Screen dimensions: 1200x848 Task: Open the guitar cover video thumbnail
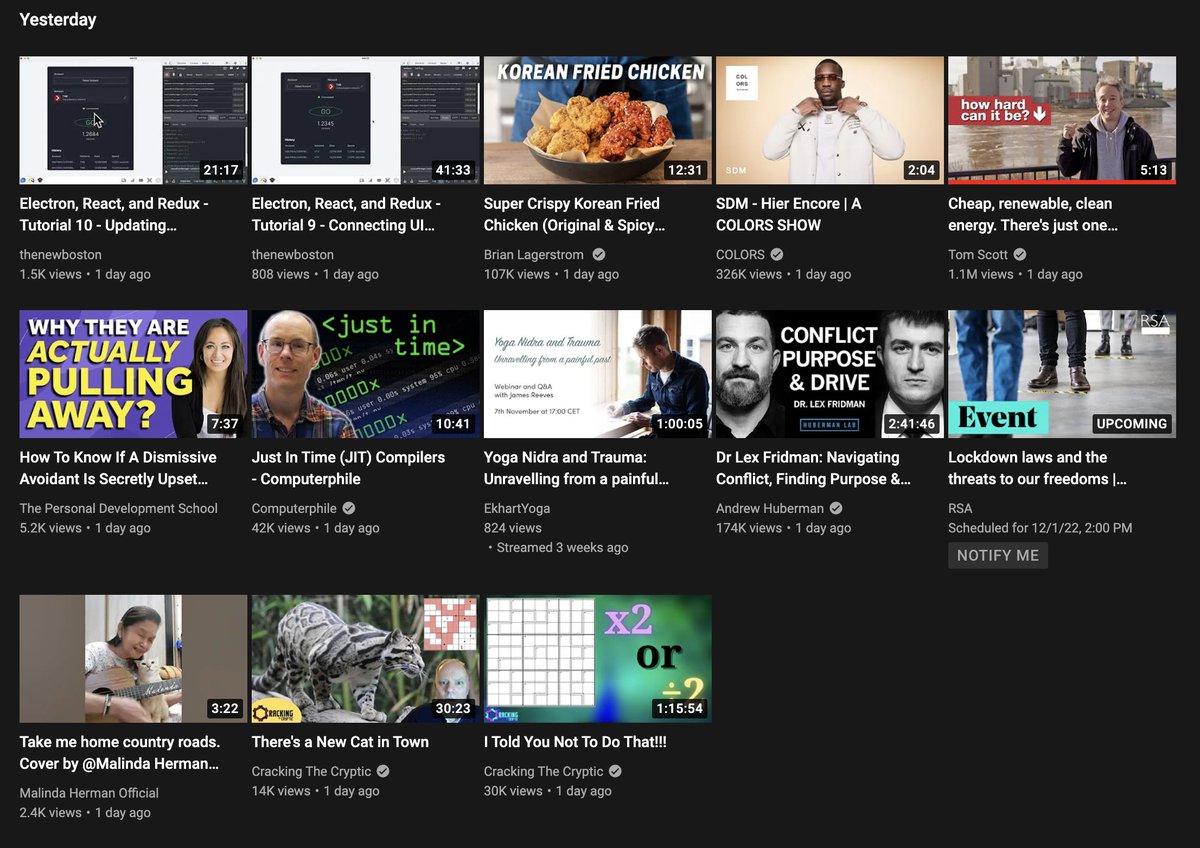133,659
